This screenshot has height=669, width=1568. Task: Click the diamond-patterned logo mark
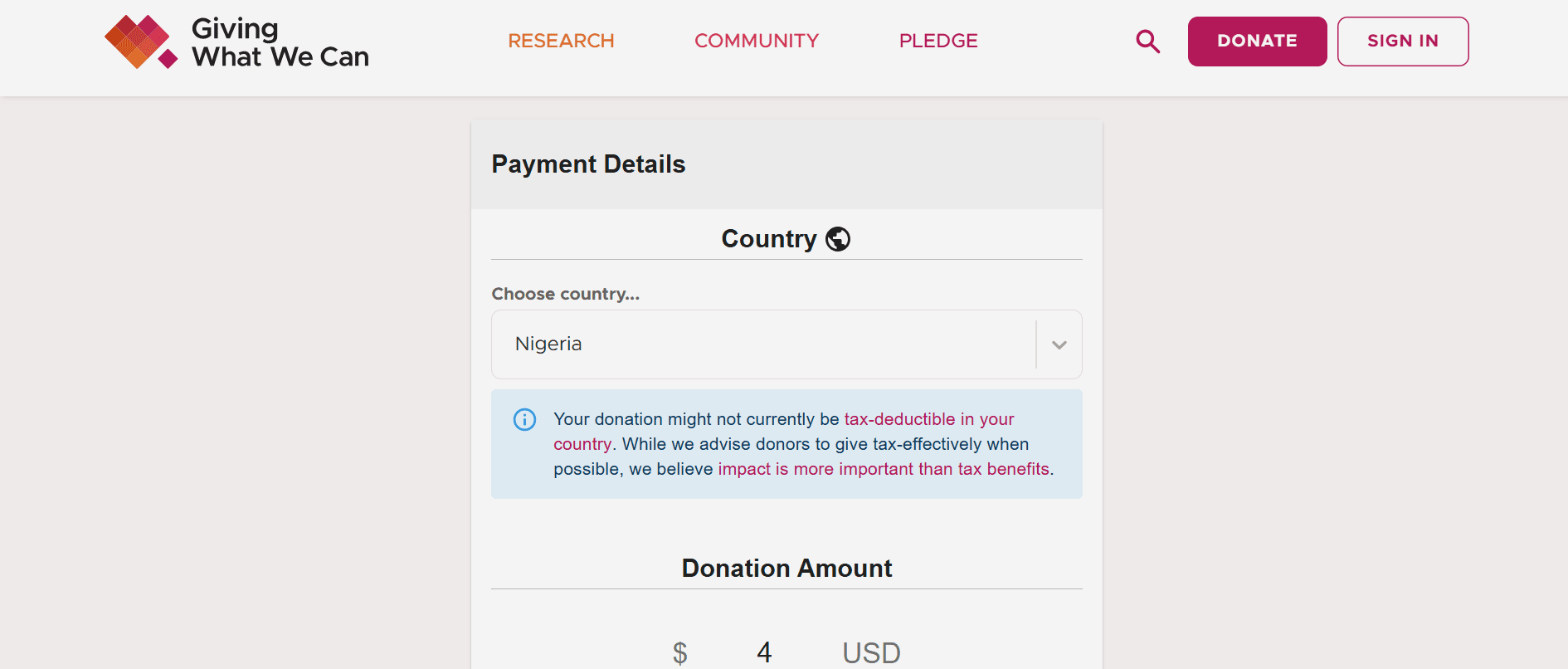138,41
